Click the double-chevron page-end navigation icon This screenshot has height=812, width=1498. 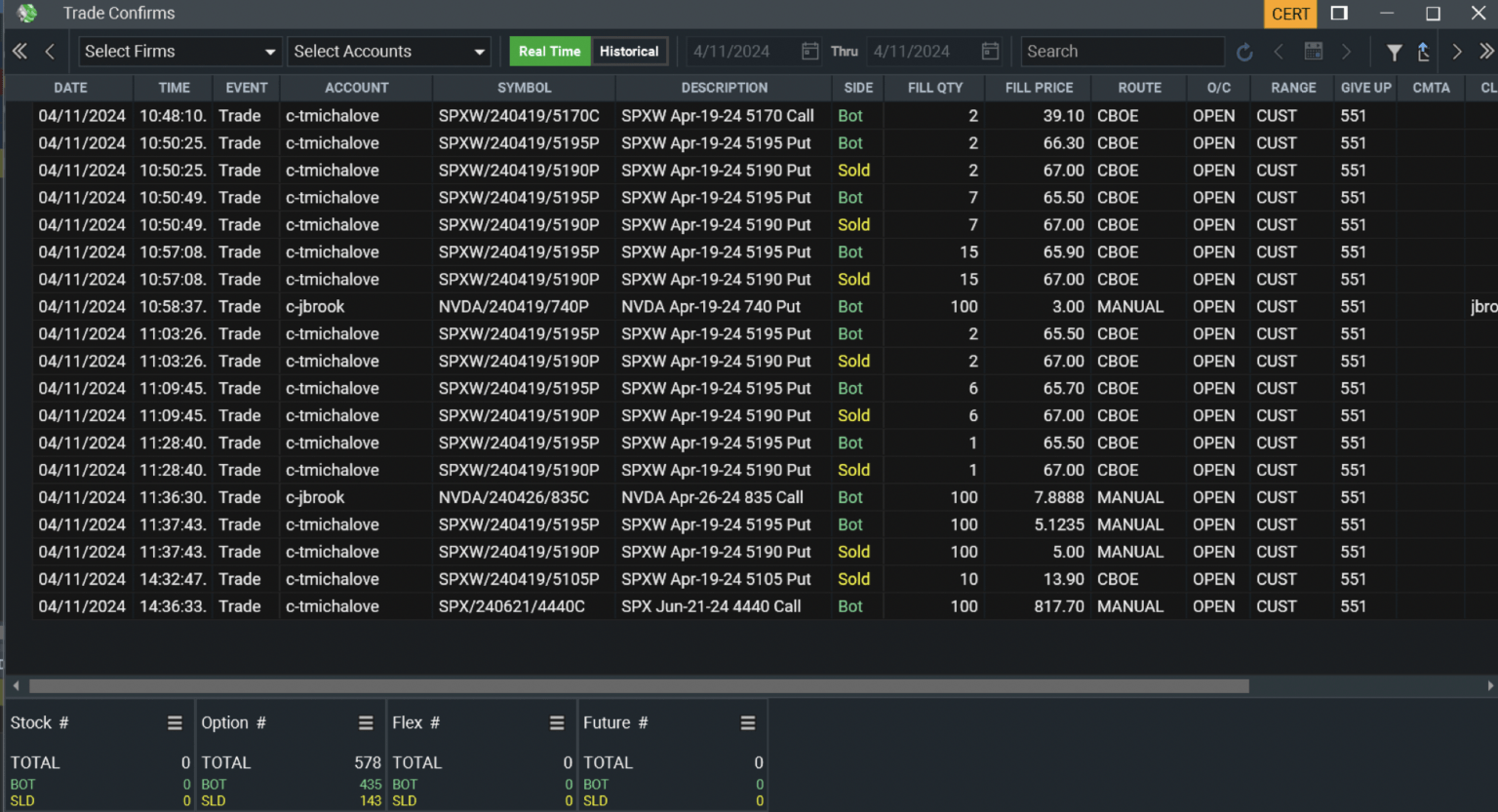click(x=1483, y=51)
